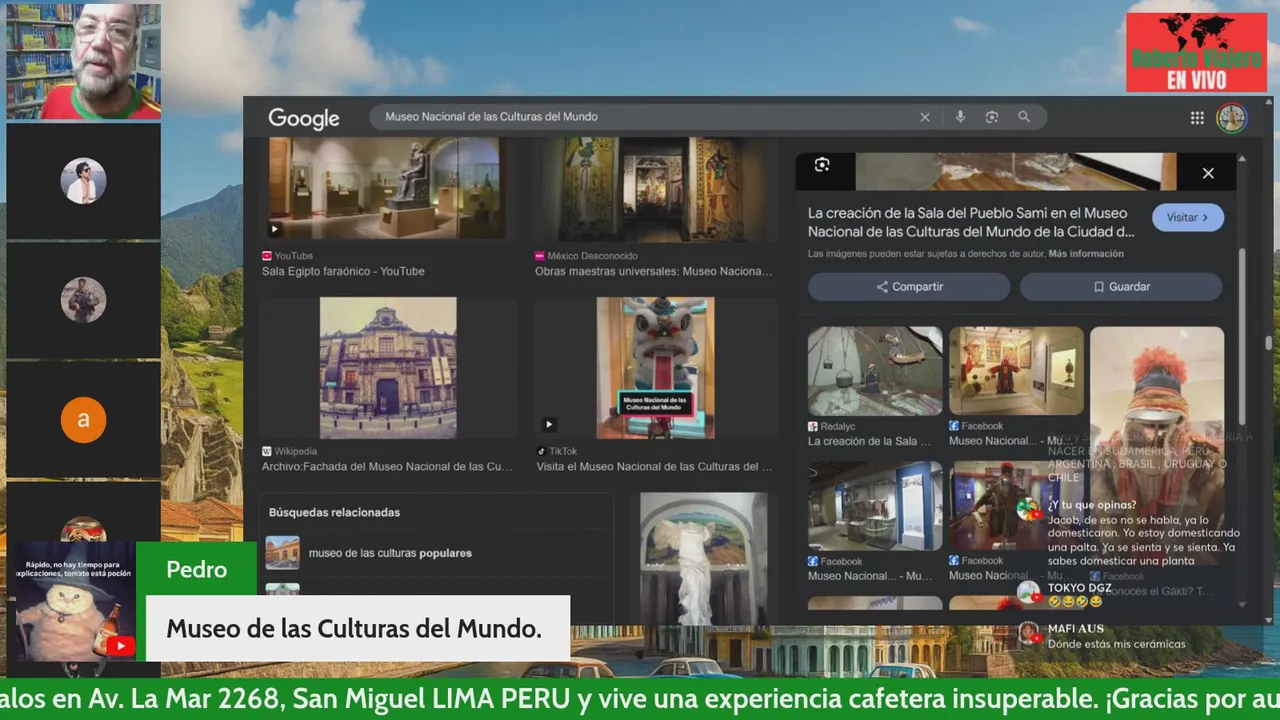Click the YouTube icon on cat image
This screenshot has width=1280, height=720.
[119, 647]
